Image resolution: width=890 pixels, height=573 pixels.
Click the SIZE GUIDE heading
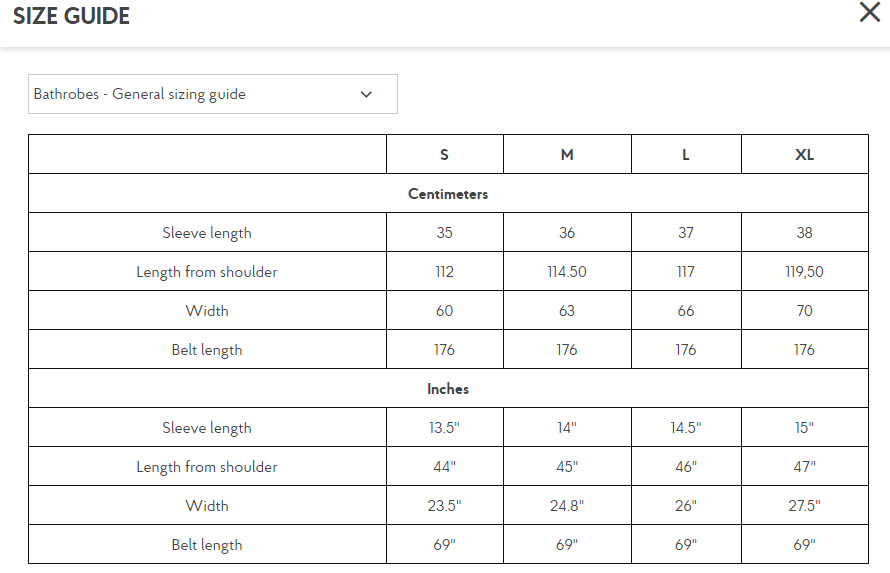(72, 16)
